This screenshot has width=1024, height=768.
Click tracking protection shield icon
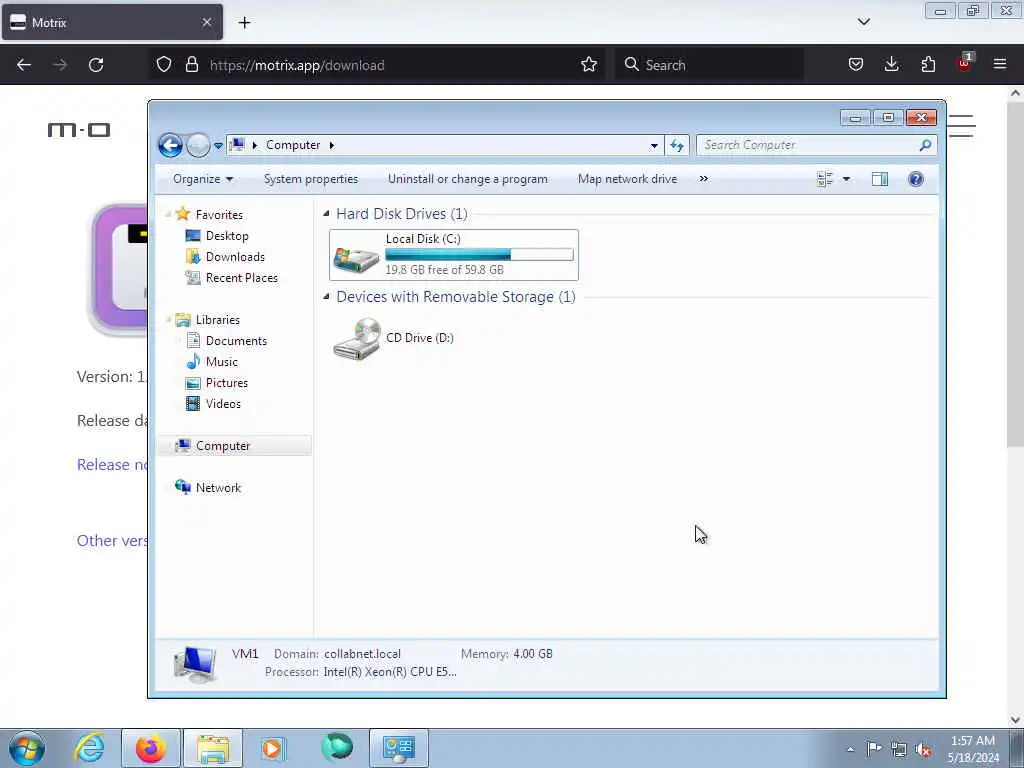pyautogui.click(x=164, y=65)
